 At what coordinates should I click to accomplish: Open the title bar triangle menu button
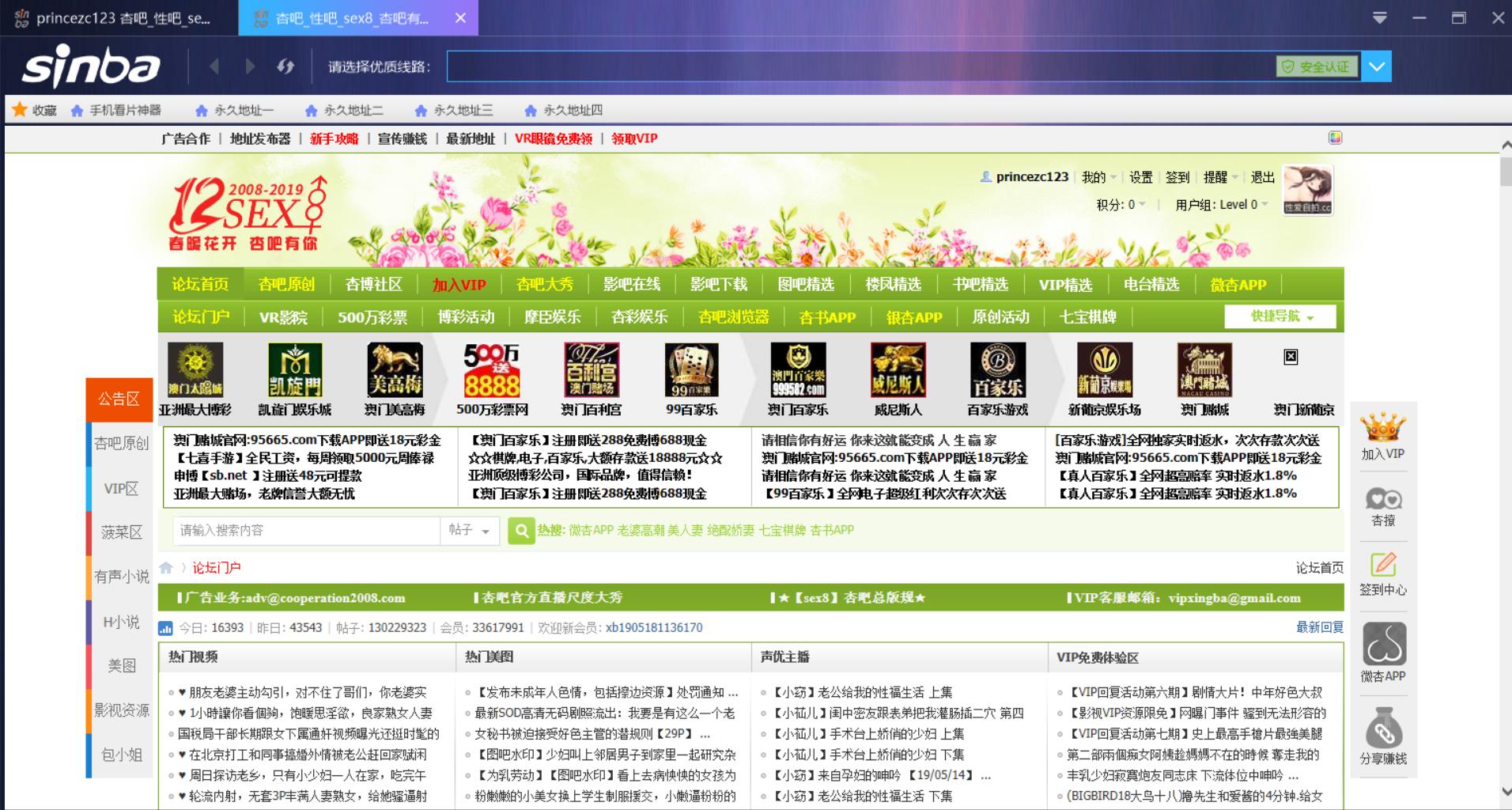click(1380, 17)
